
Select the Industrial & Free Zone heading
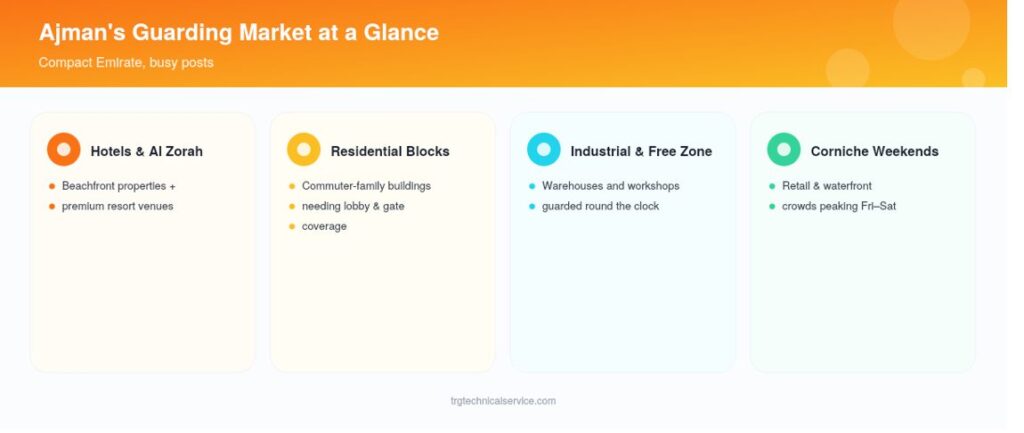(641, 152)
